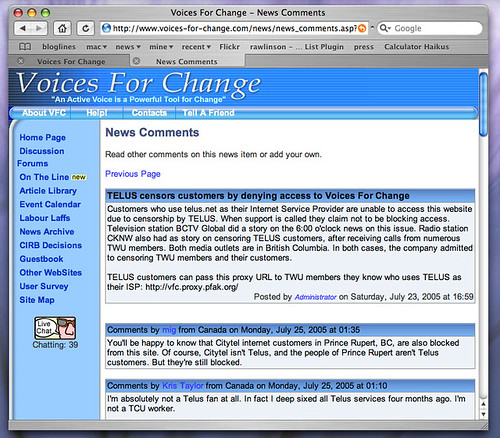Switch to the Voices For Change tab
The image size is (500, 438).
tap(71, 62)
